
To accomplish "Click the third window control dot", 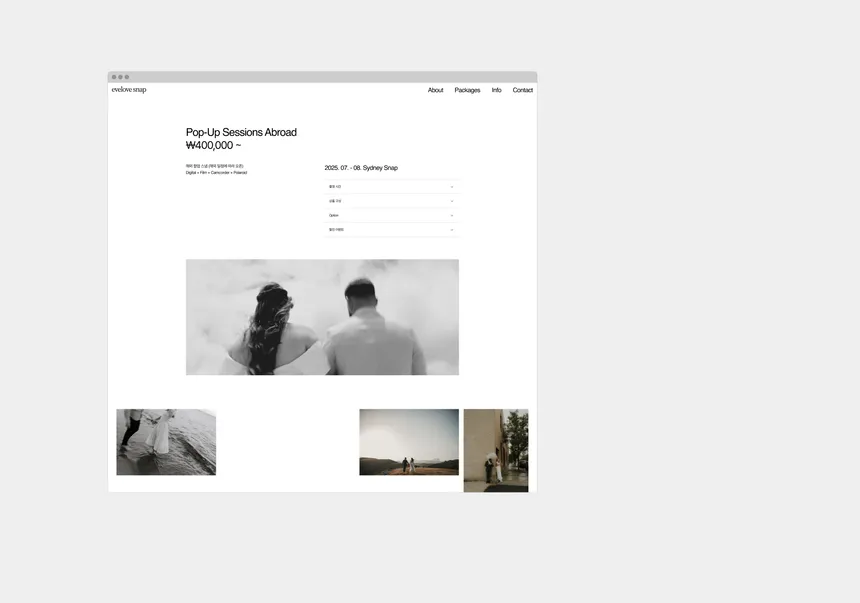I will coord(127,77).
